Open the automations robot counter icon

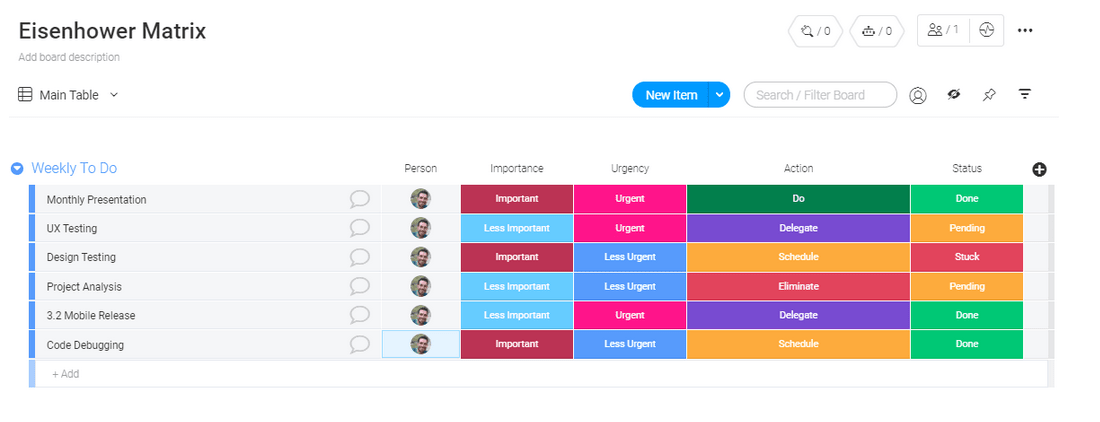coord(876,31)
